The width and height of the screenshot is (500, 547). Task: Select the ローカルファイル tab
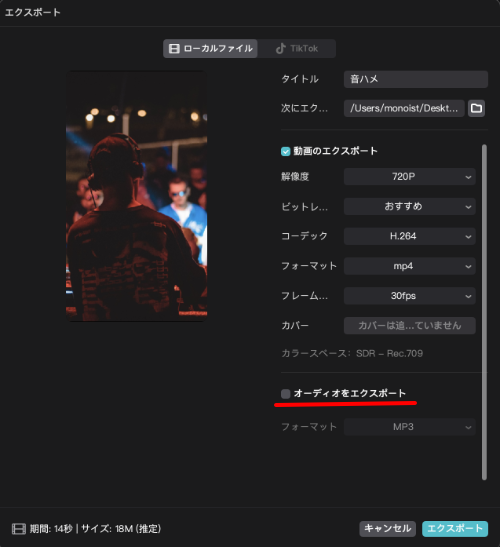pos(210,48)
